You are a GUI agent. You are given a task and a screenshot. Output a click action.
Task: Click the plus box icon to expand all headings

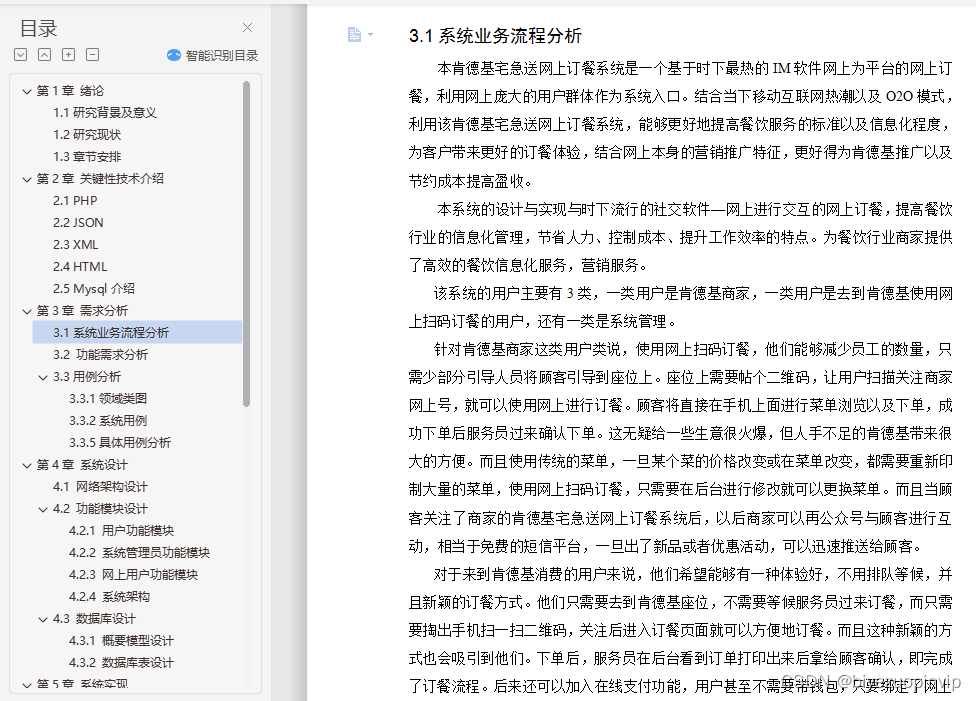tap(68, 55)
